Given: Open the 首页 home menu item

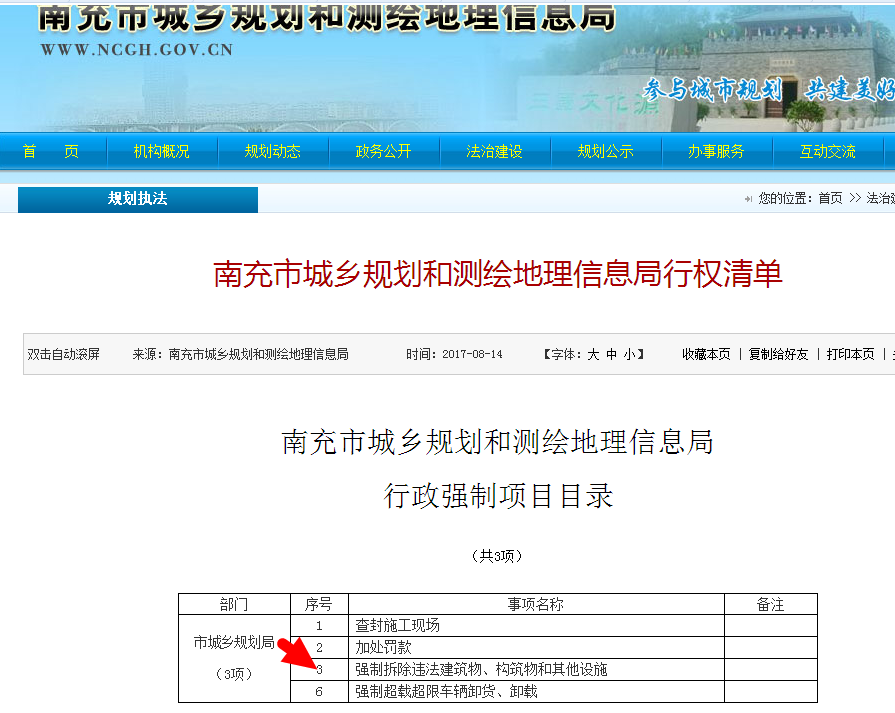Looking at the screenshot, I should click(50, 152).
